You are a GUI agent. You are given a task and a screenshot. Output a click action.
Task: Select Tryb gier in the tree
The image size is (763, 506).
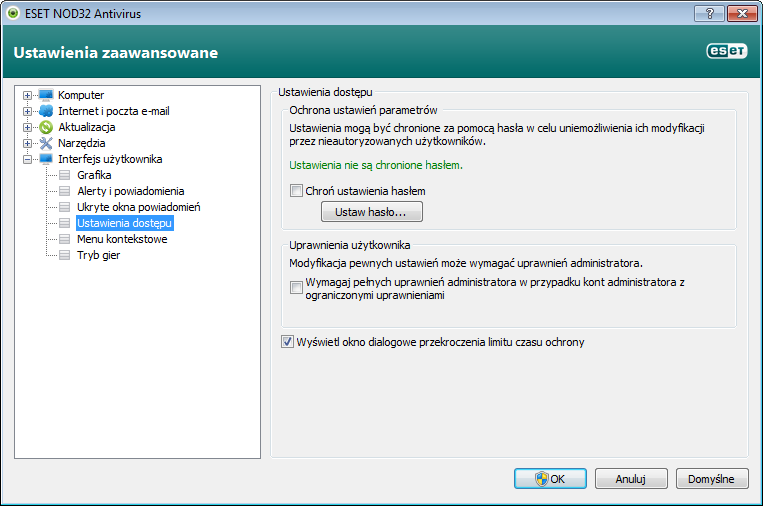point(98,255)
